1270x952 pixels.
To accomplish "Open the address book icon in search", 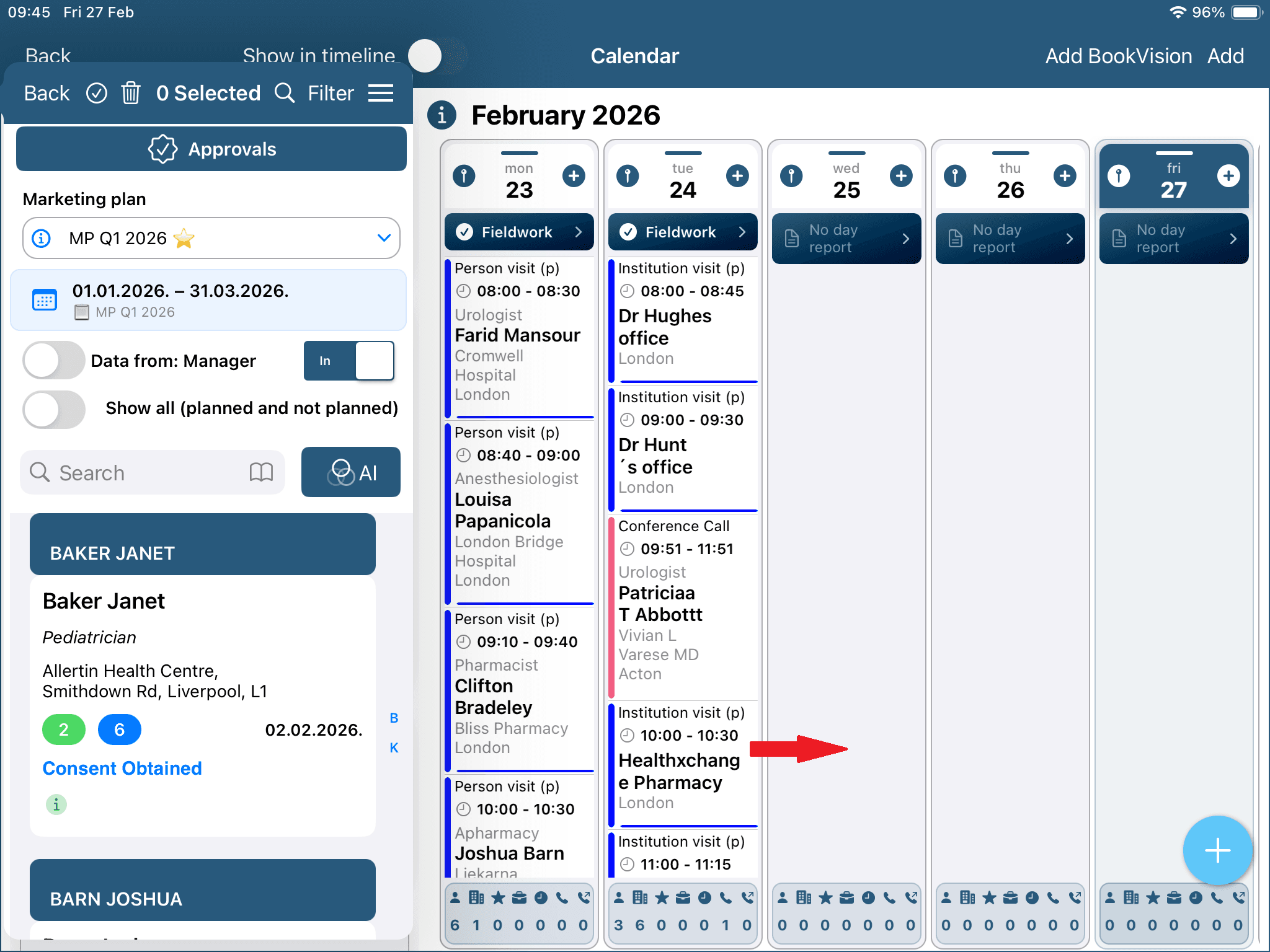I will [x=261, y=472].
